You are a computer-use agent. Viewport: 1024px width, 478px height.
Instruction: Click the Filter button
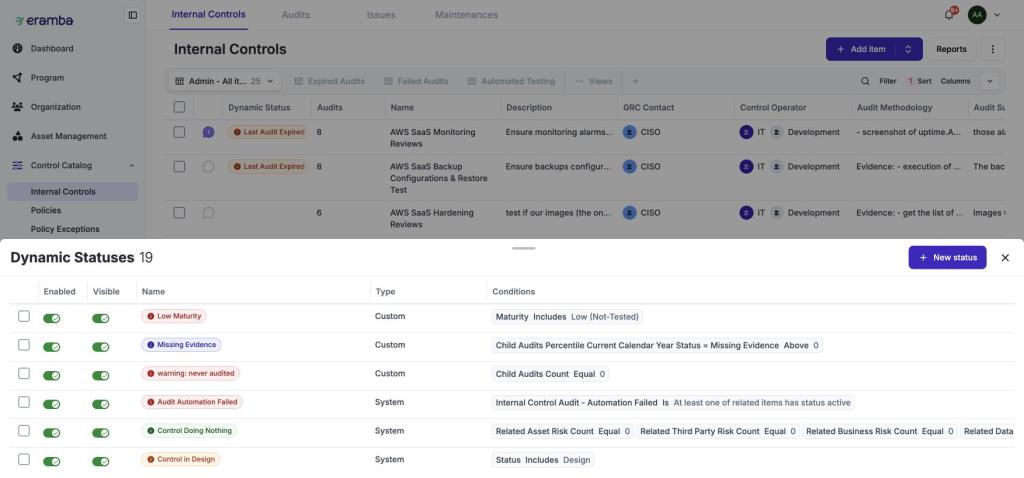[888, 81]
